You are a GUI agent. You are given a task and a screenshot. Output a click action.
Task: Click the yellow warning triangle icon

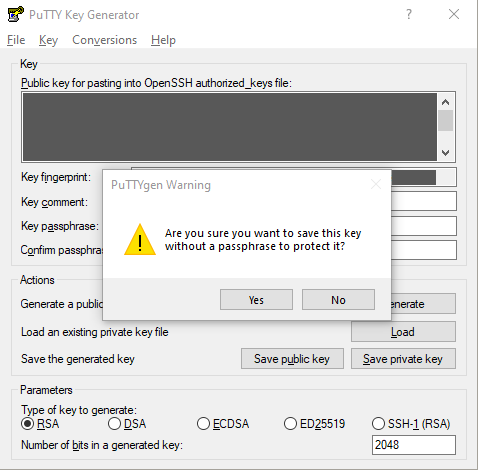point(140,240)
